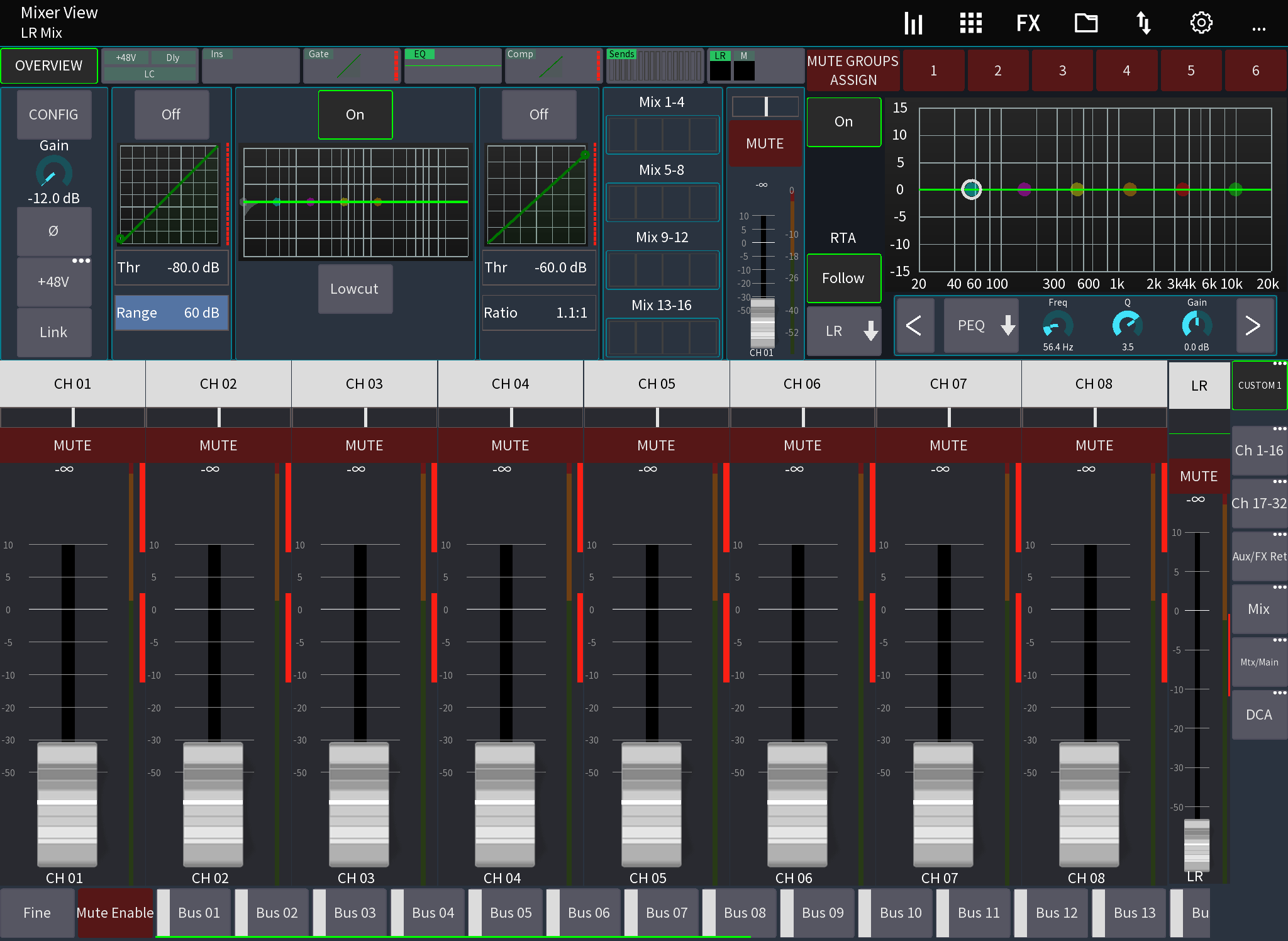Mute channel CH 04
The width and height of the screenshot is (1288, 941).
pos(510,445)
